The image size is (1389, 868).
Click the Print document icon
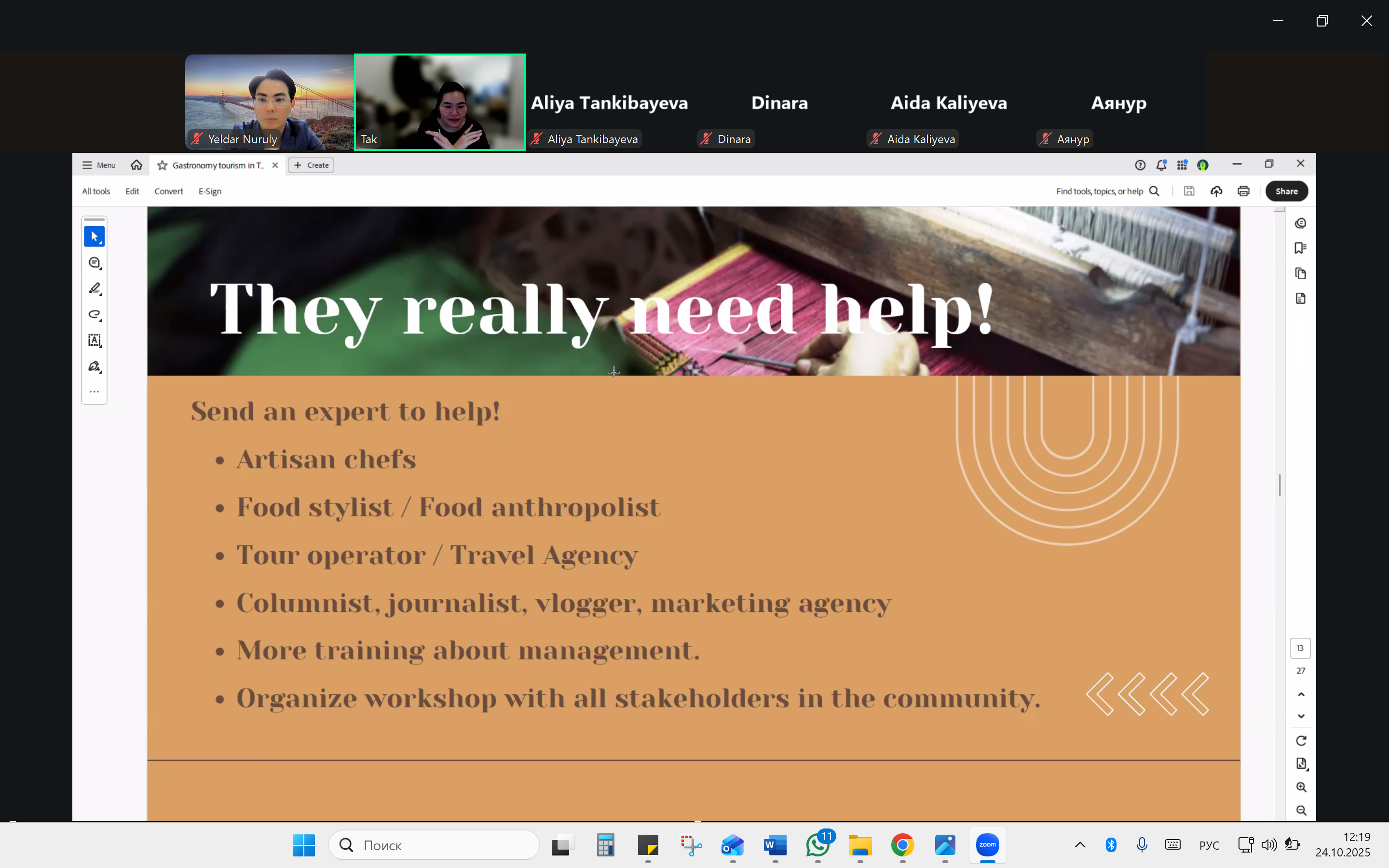tap(1243, 191)
